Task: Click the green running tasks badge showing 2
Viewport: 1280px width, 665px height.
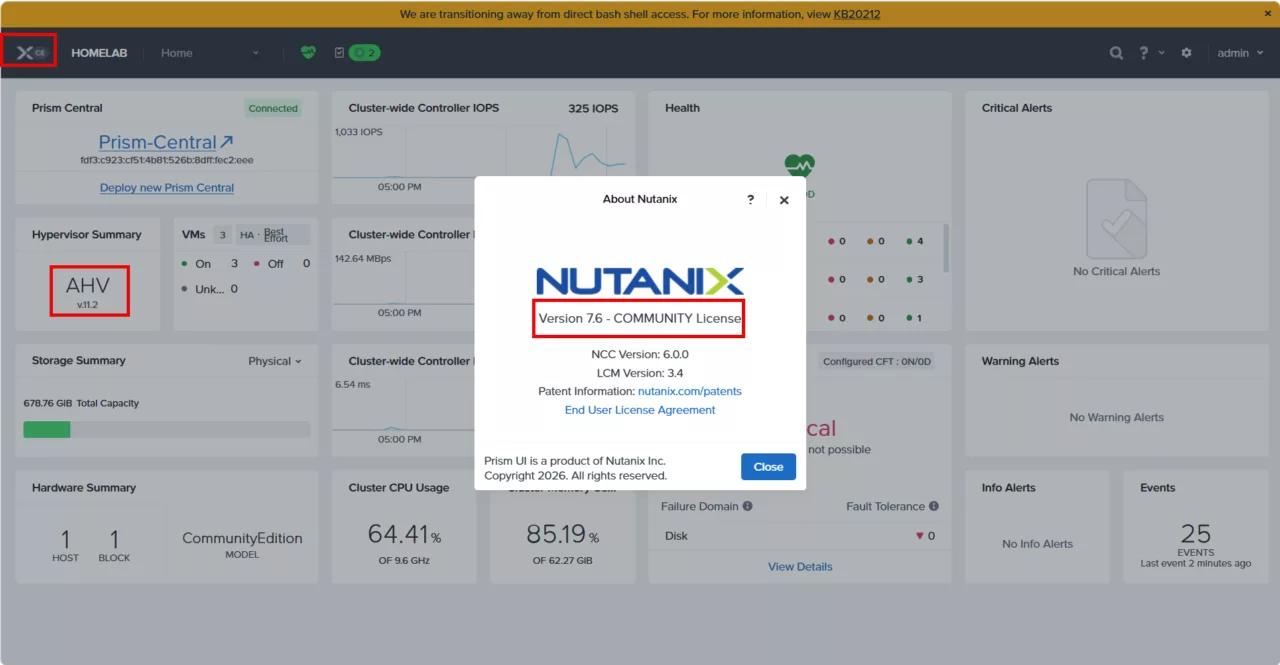Action: point(364,53)
